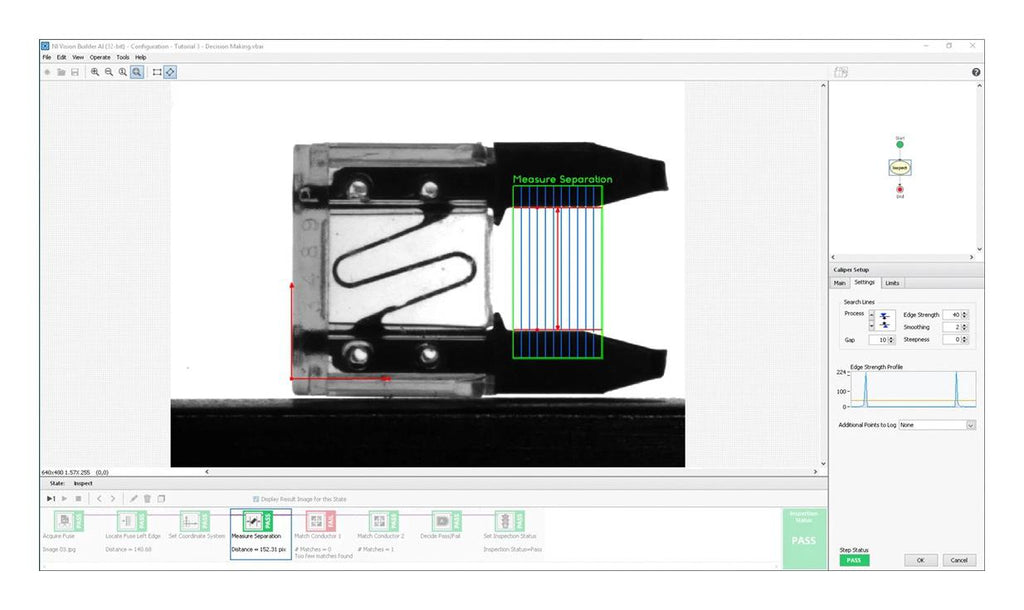Image resolution: width=1024 pixels, height=610 pixels.
Task: Select the Inspect state node in diagram
Action: click(x=900, y=168)
